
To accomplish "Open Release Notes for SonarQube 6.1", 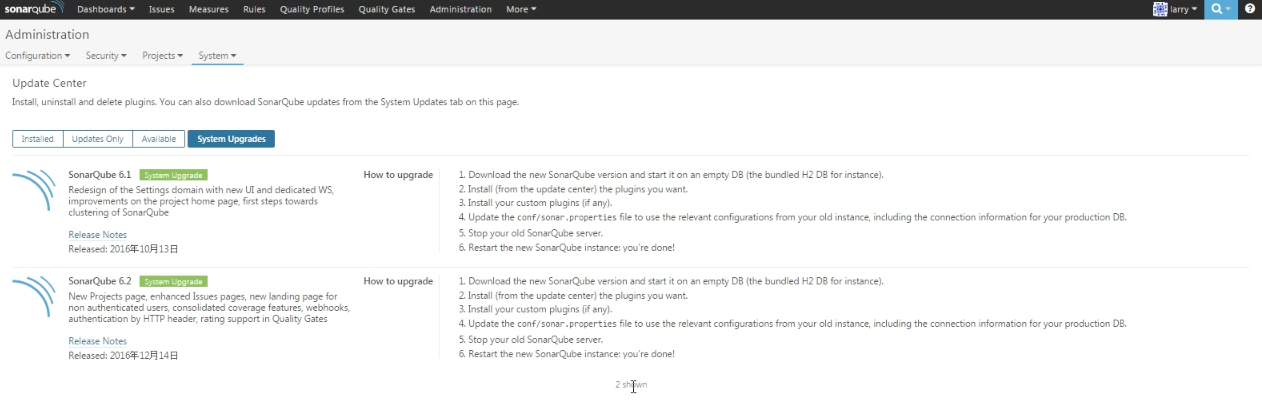I will point(97,235).
